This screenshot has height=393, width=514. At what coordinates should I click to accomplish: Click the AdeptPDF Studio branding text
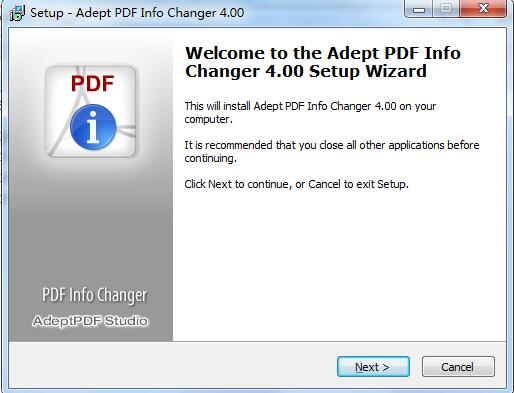(90, 321)
